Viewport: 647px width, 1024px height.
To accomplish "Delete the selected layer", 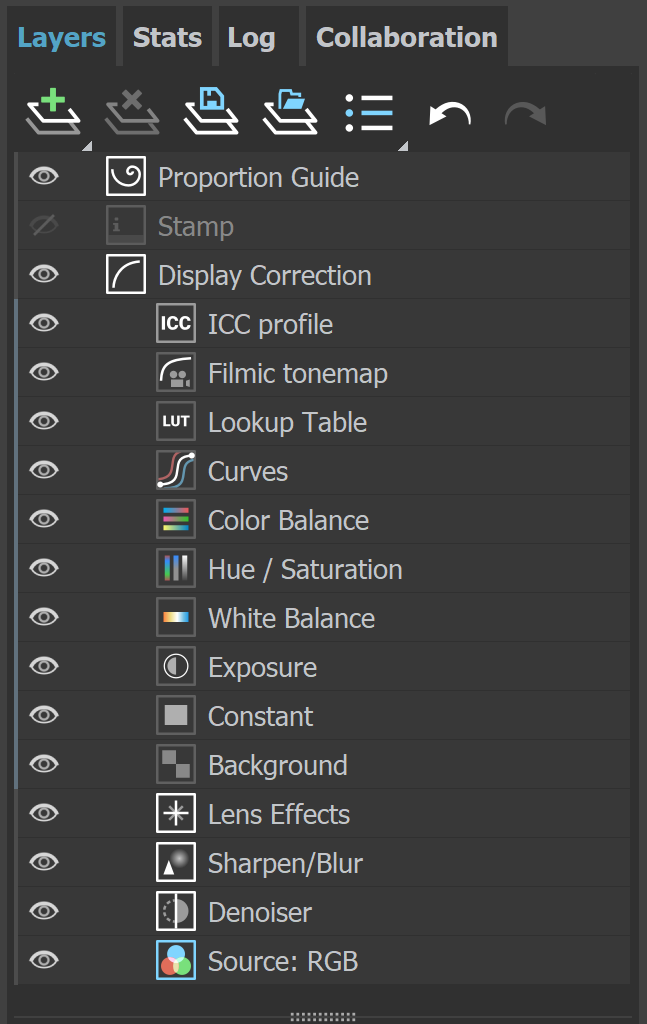I will pyautogui.click(x=132, y=112).
